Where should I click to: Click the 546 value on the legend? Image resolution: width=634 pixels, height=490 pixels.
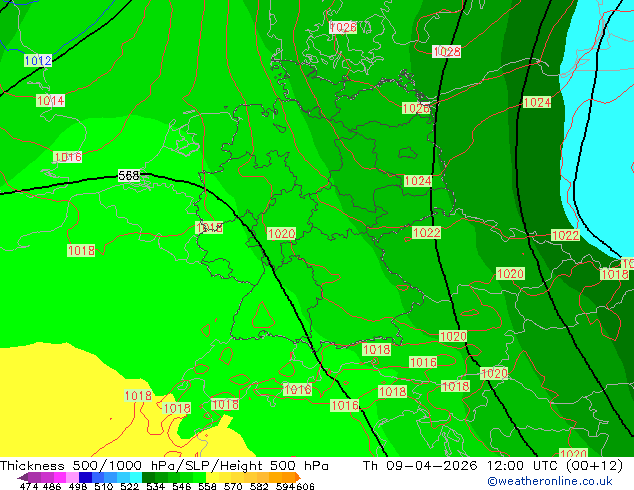point(181,486)
